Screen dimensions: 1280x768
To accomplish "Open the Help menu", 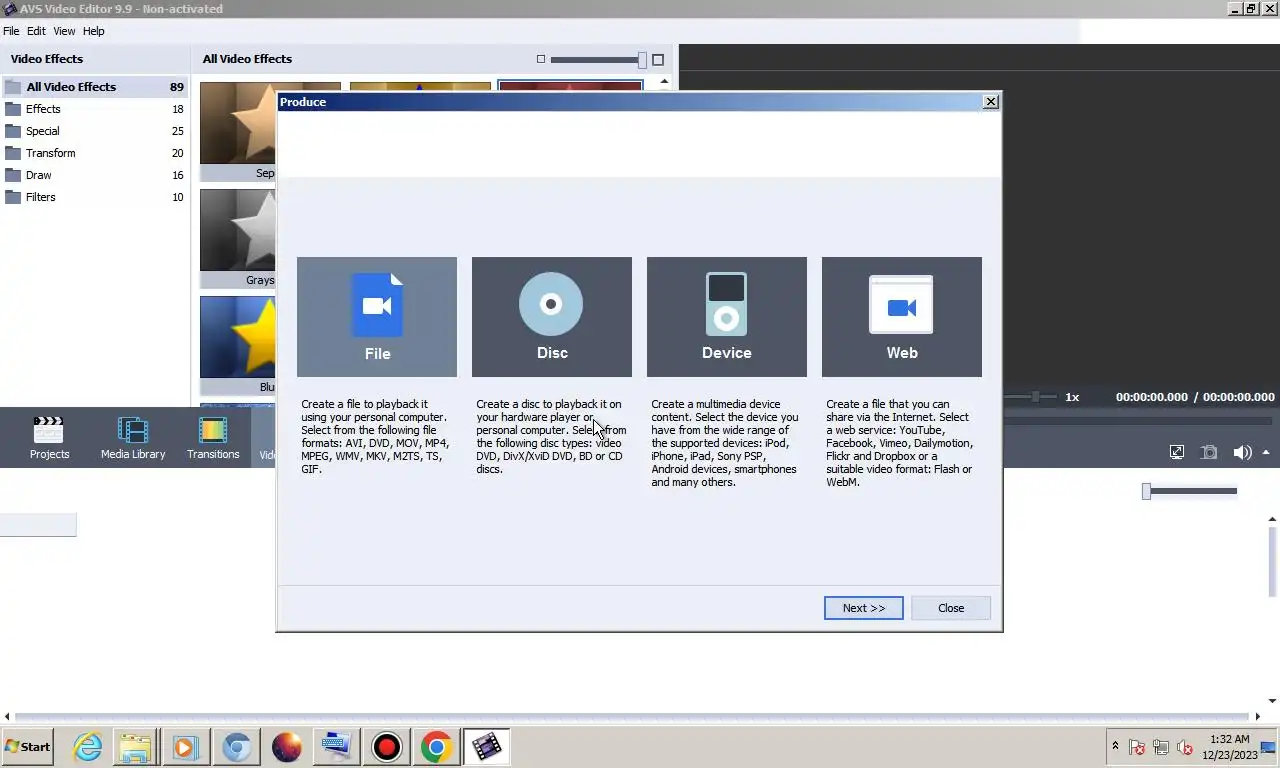I will (94, 31).
